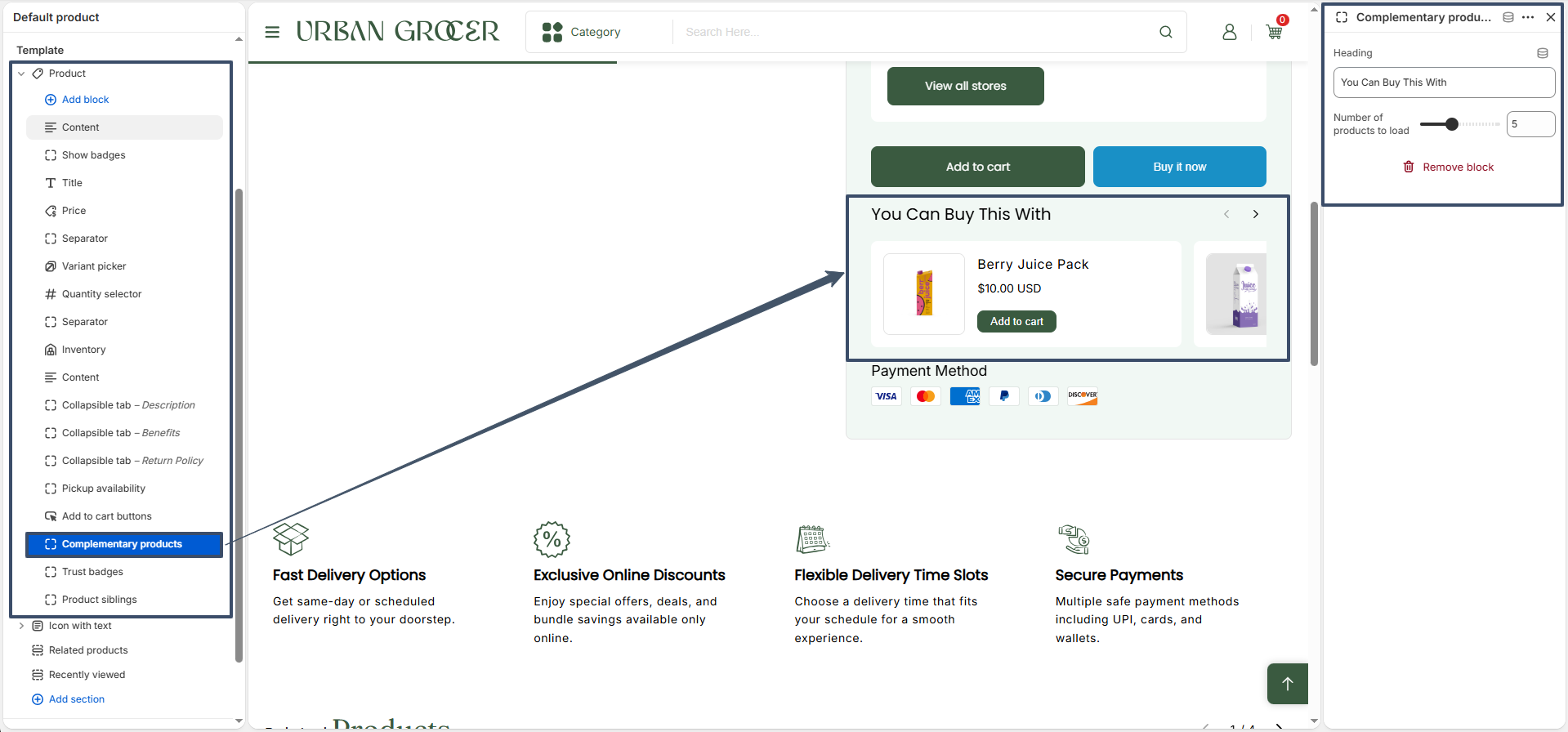1568x732 pixels.
Task: Click the American Express payment icon
Action: point(965,396)
